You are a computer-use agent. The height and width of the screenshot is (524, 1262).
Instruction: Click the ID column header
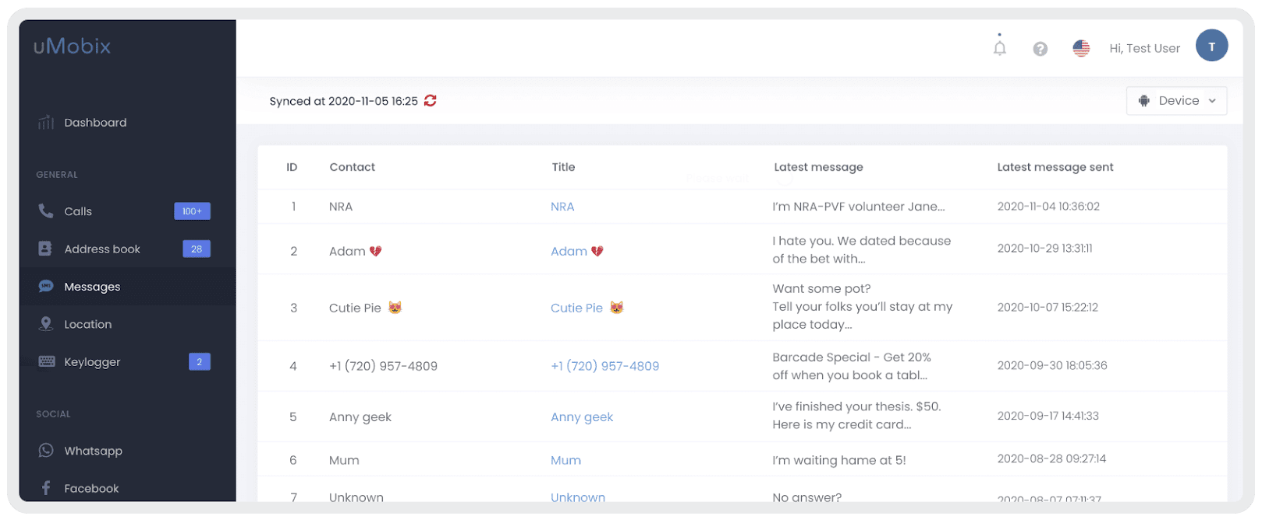[292, 167]
